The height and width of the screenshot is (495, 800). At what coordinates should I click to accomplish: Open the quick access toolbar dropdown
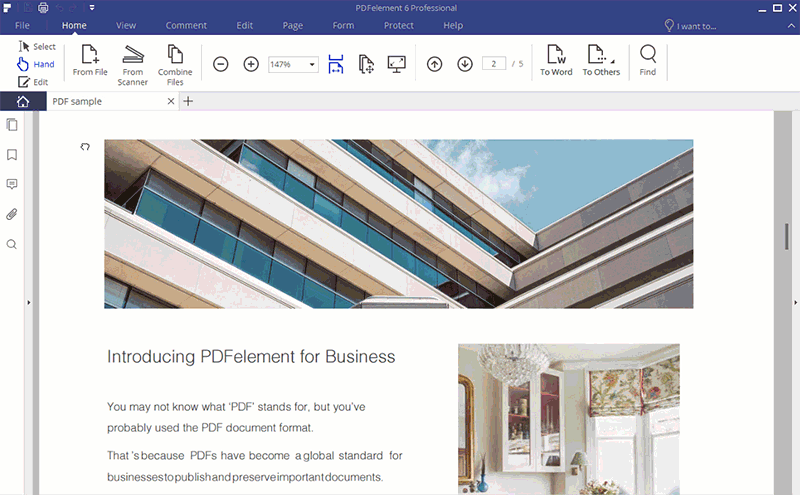[x=92, y=8]
